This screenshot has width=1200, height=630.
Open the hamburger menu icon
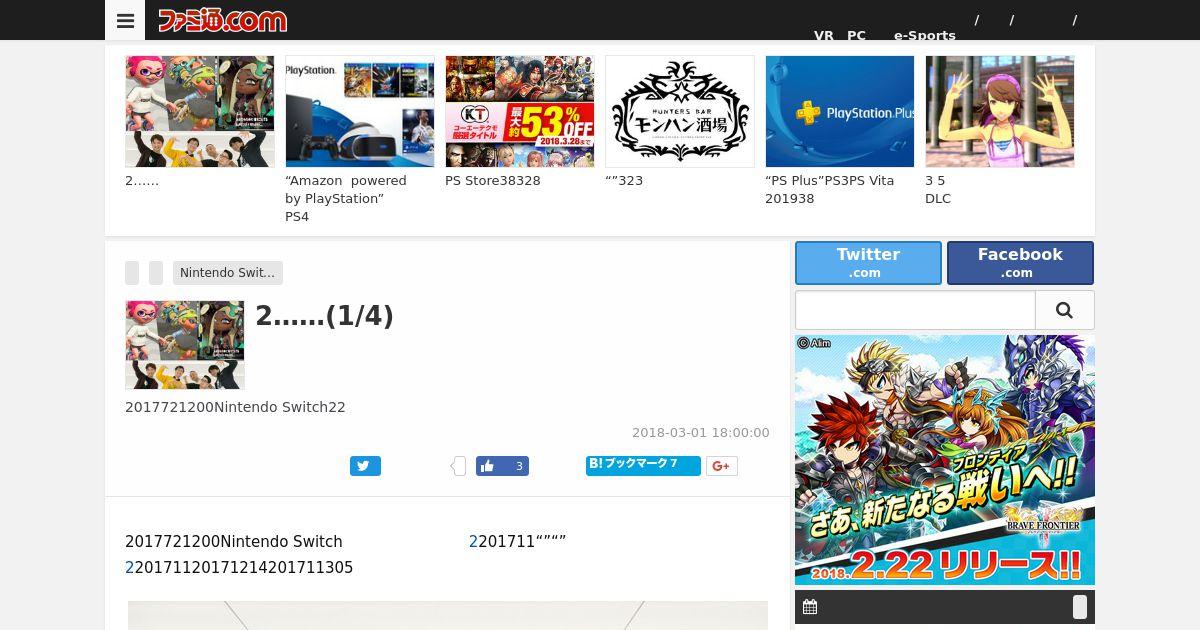tap(125, 20)
